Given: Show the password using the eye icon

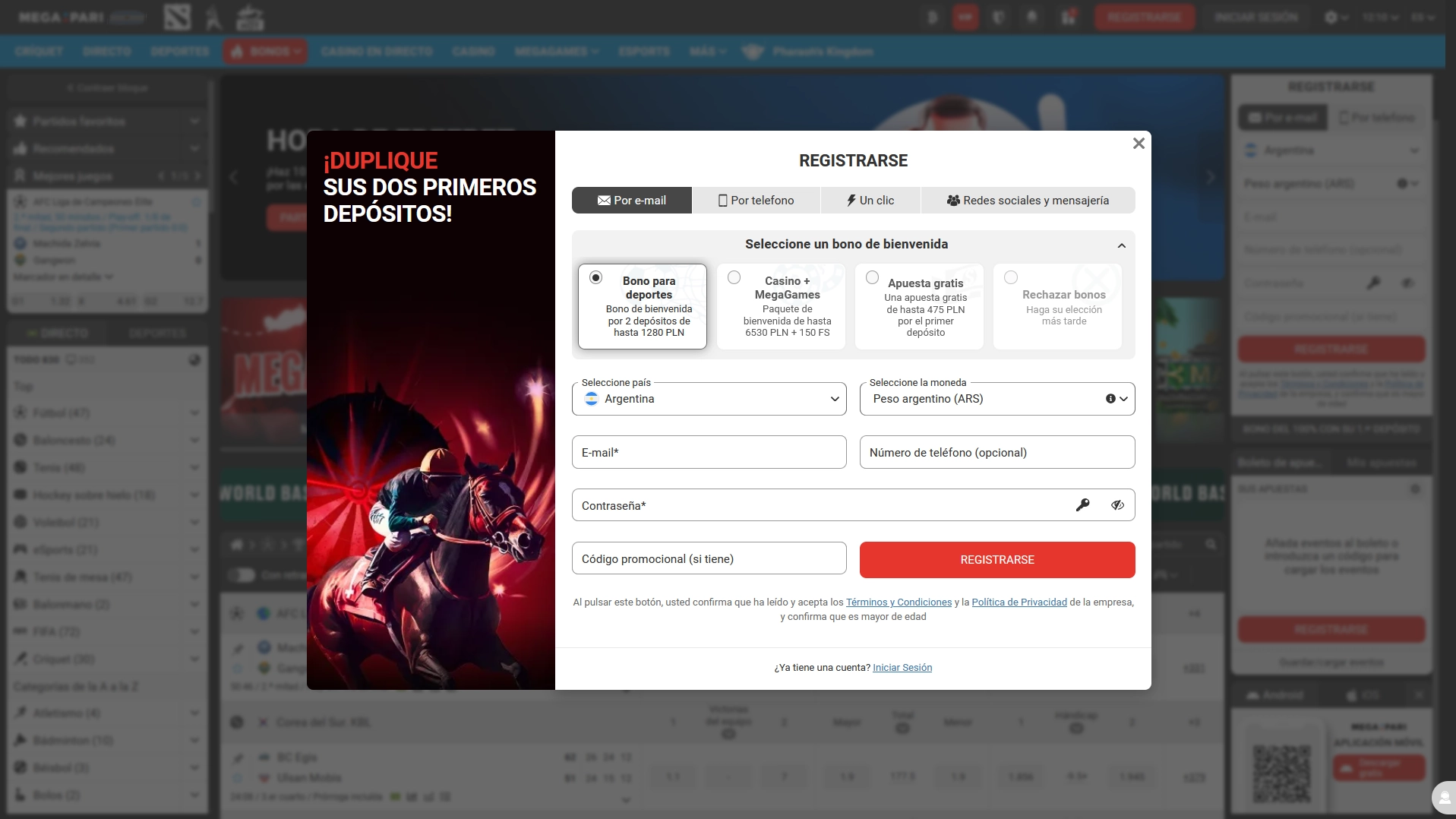Looking at the screenshot, I should coord(1116,504).
